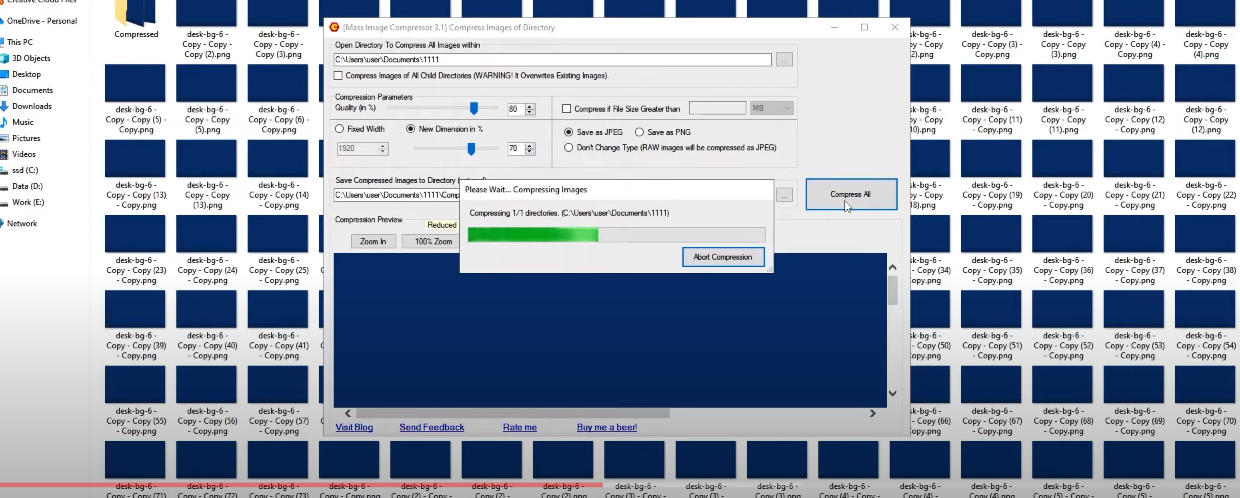Click the Quality spinner down arrow
Image resolution: width=1240 pixels, height=498 pixels.
point(528,112)
